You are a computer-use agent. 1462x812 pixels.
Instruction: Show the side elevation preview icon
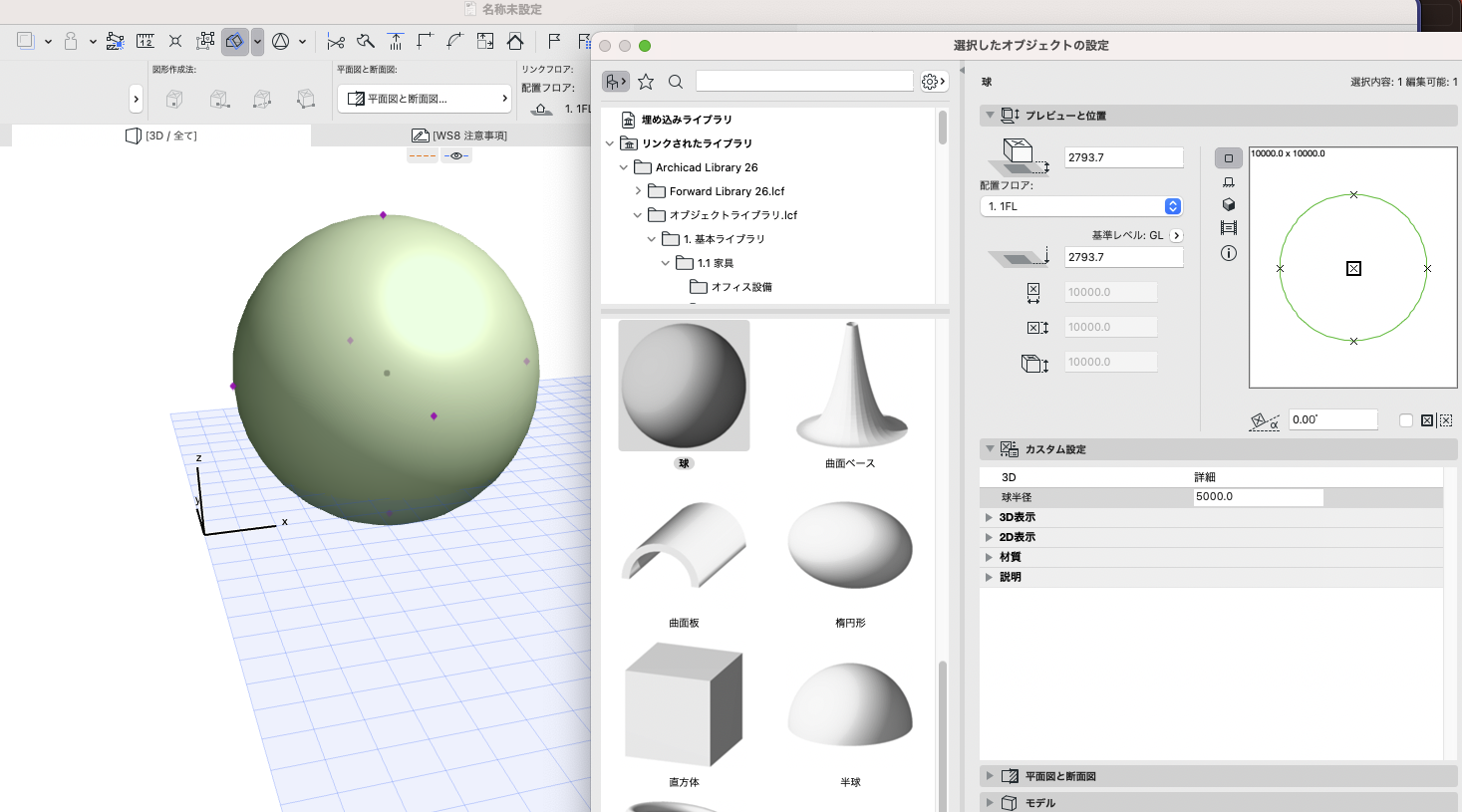click(x=1228, y=181)
